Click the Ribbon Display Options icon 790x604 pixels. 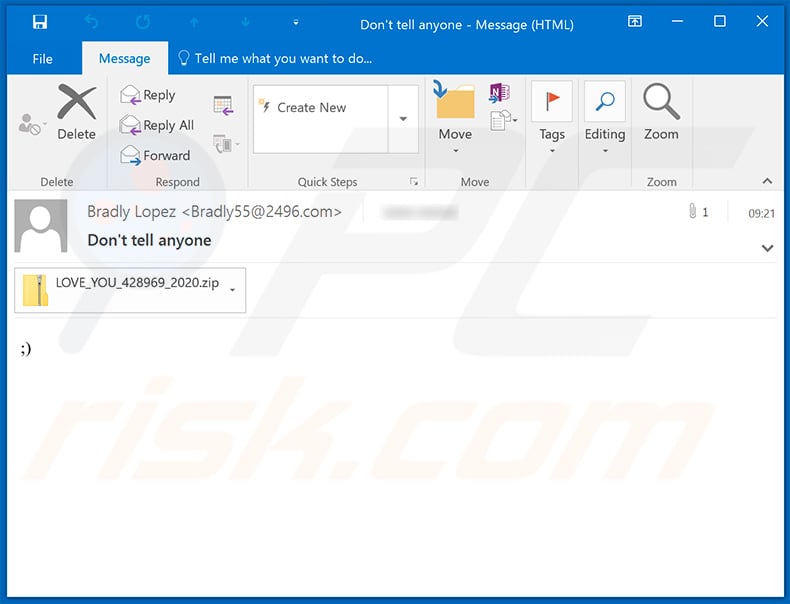tap(635, 21)
